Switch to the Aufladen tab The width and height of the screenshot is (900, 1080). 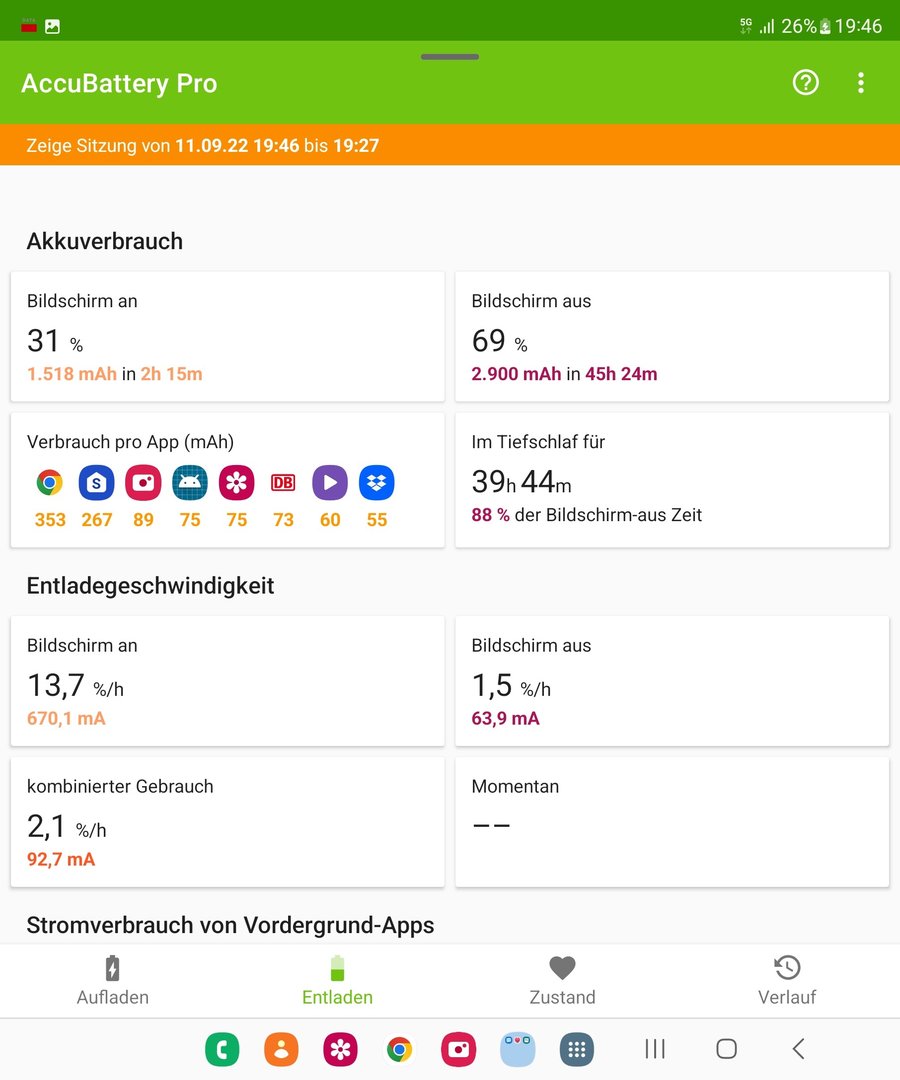tap(113, 980)
